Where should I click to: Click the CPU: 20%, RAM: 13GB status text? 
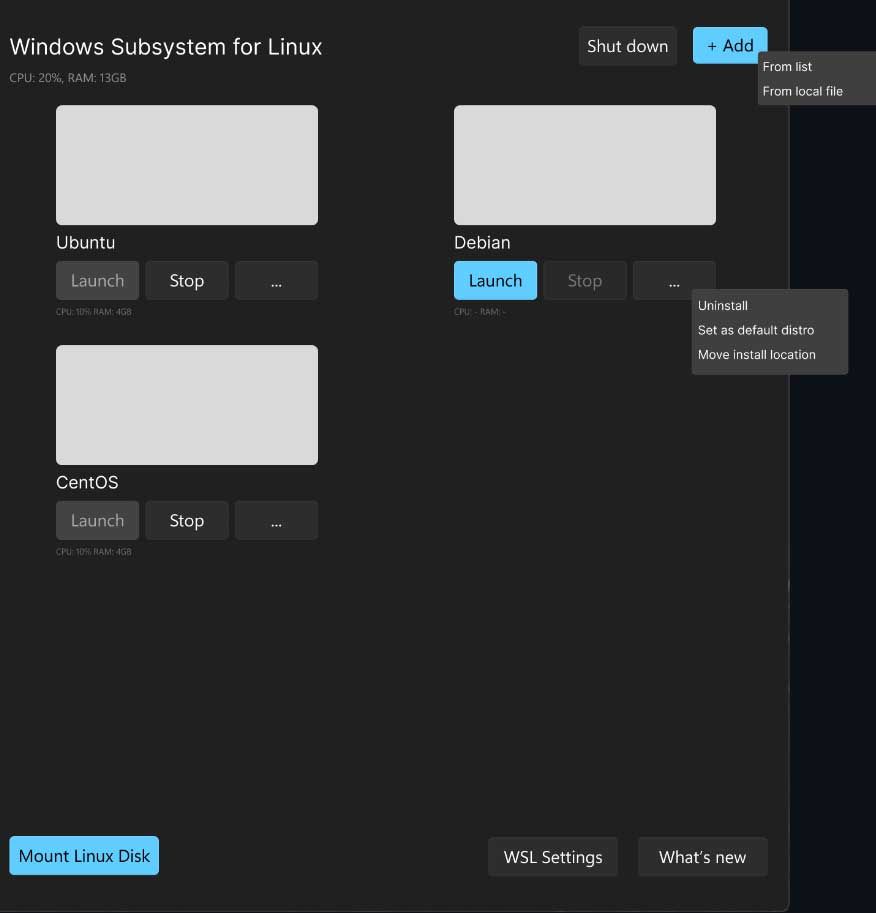pyautogui.click(x=68, y=78)
